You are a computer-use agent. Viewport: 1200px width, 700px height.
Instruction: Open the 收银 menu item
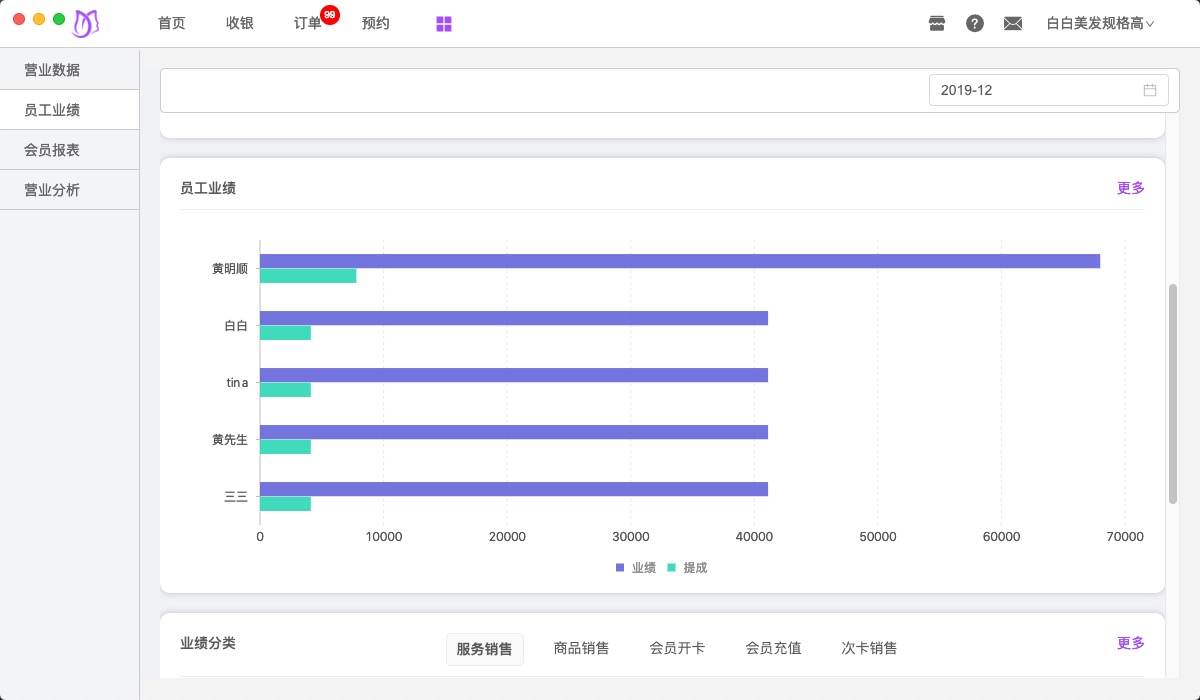point(240,22)
